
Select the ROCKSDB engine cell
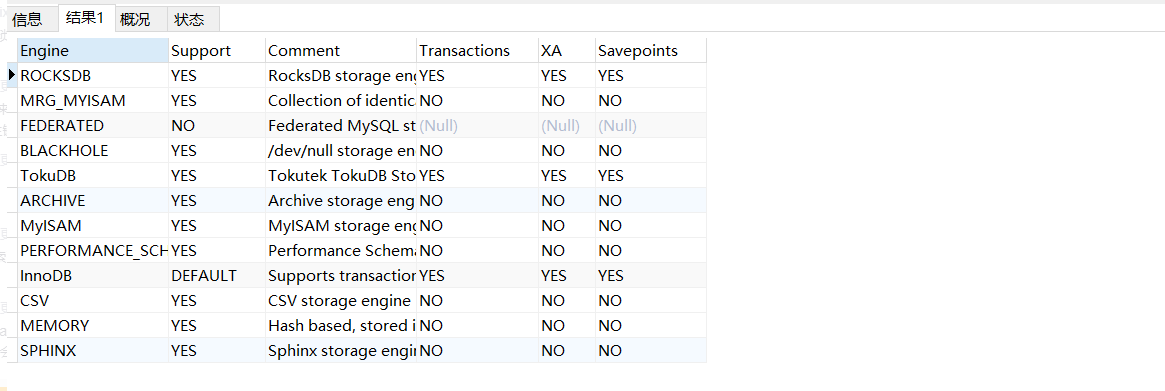pyautogui.click(x=93, y=76)
